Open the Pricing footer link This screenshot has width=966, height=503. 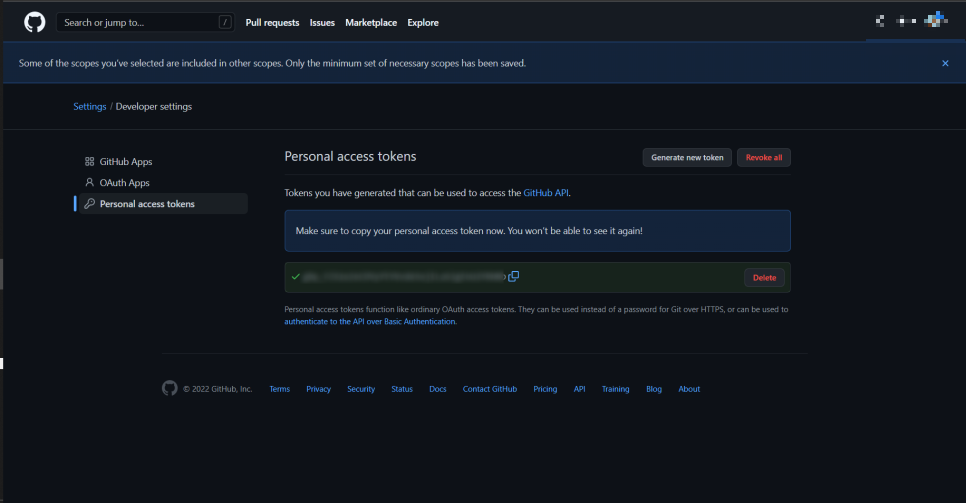[545, 389]
